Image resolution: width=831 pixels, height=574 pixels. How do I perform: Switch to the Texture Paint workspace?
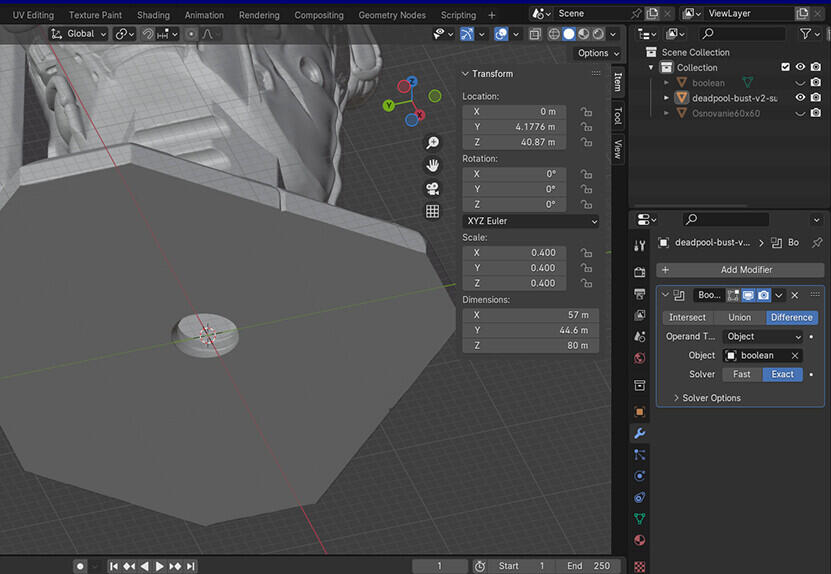point(95,15)
